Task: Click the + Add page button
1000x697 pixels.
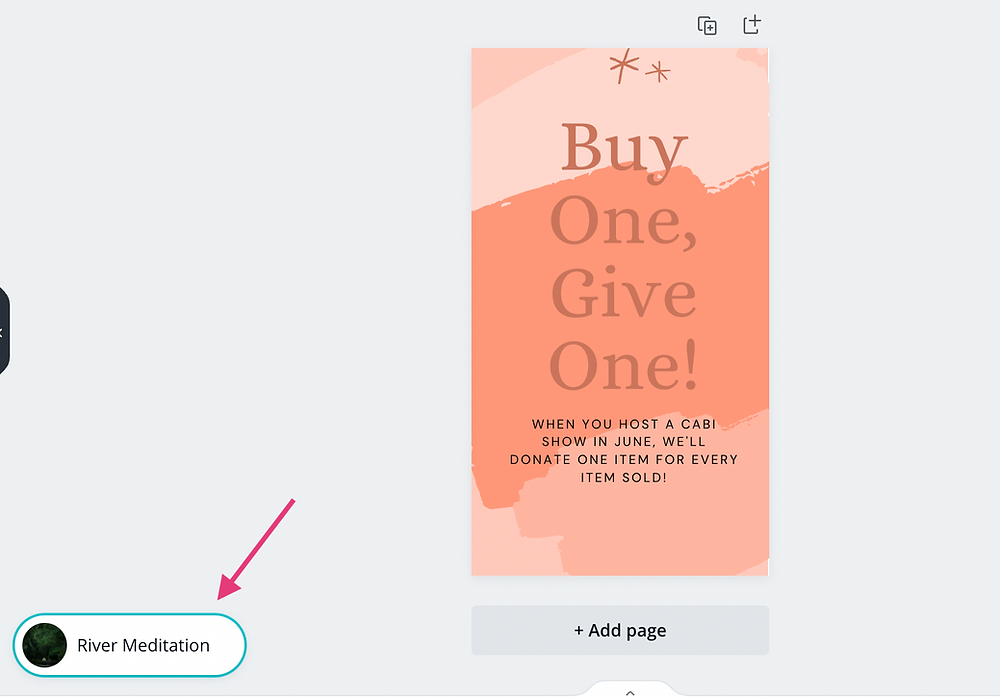Action: (x=620, y=630)
